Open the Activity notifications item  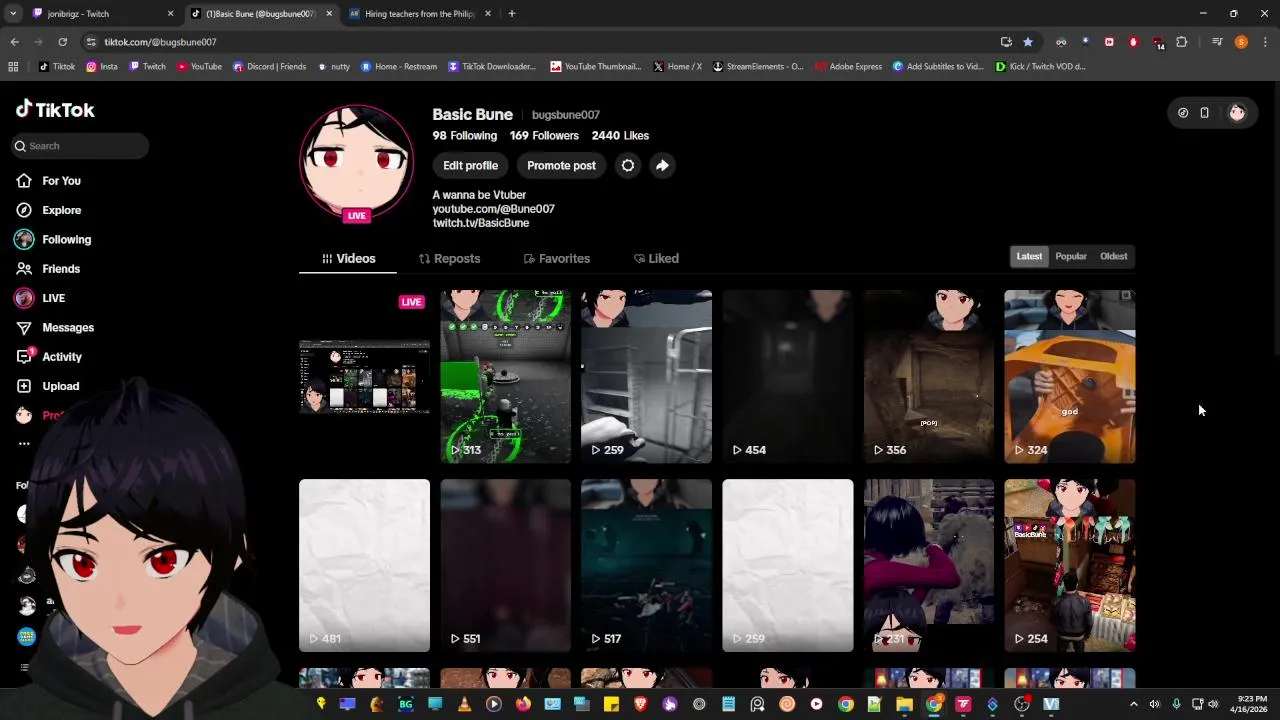click(48, 357)
